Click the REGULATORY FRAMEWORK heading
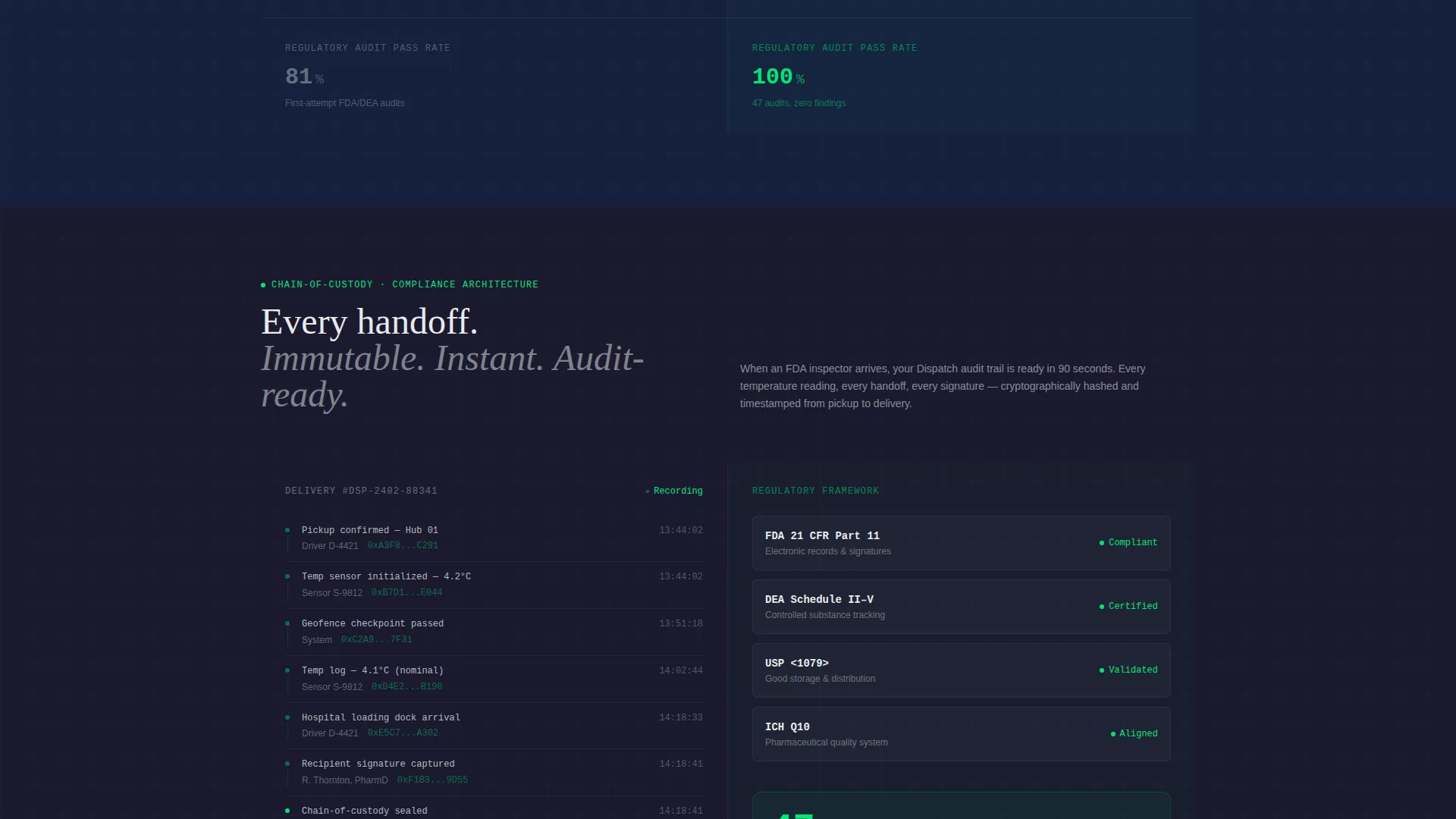 point(815,491)
